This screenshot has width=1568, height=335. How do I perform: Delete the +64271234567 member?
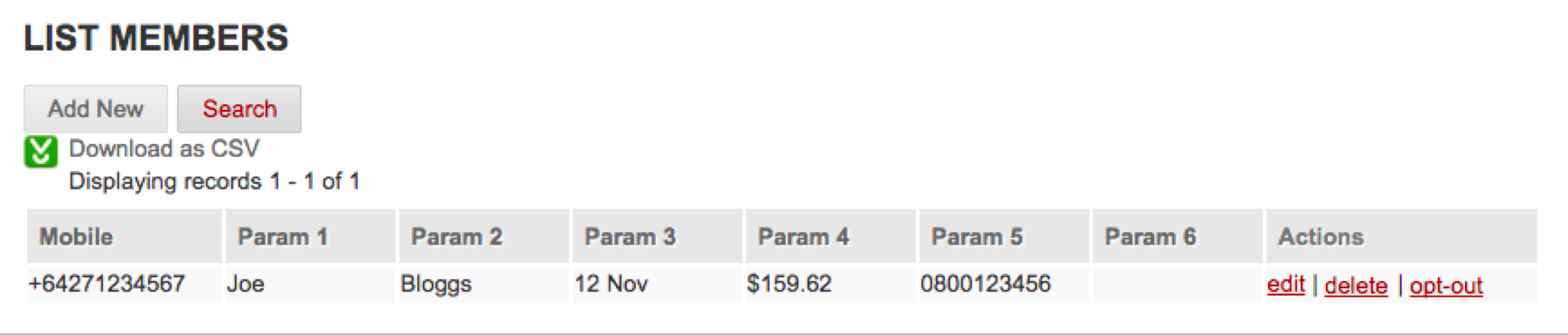pyautogui.click(x=1356, y=285)
